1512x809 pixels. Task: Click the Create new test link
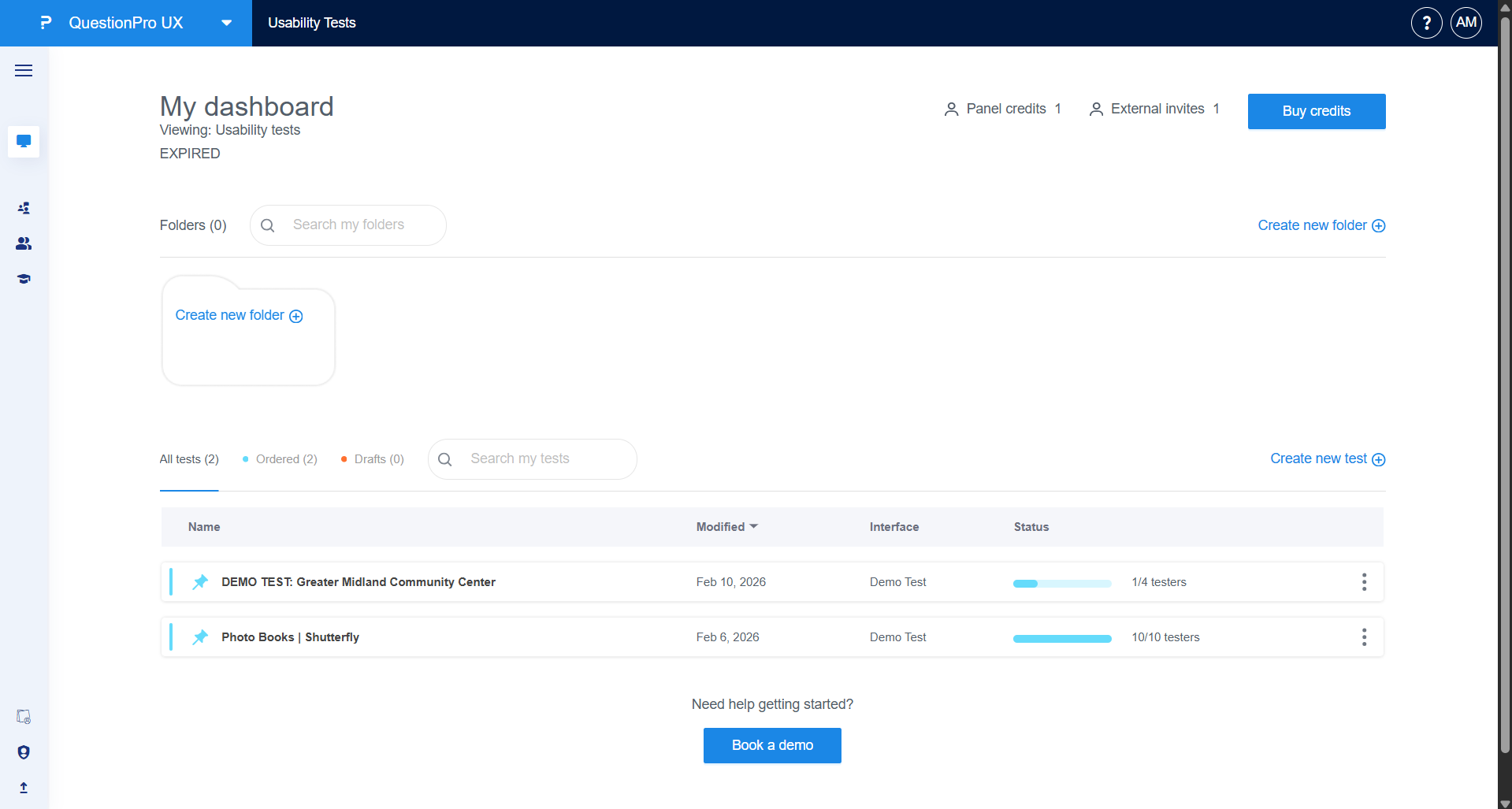(x=1327, y=459)
